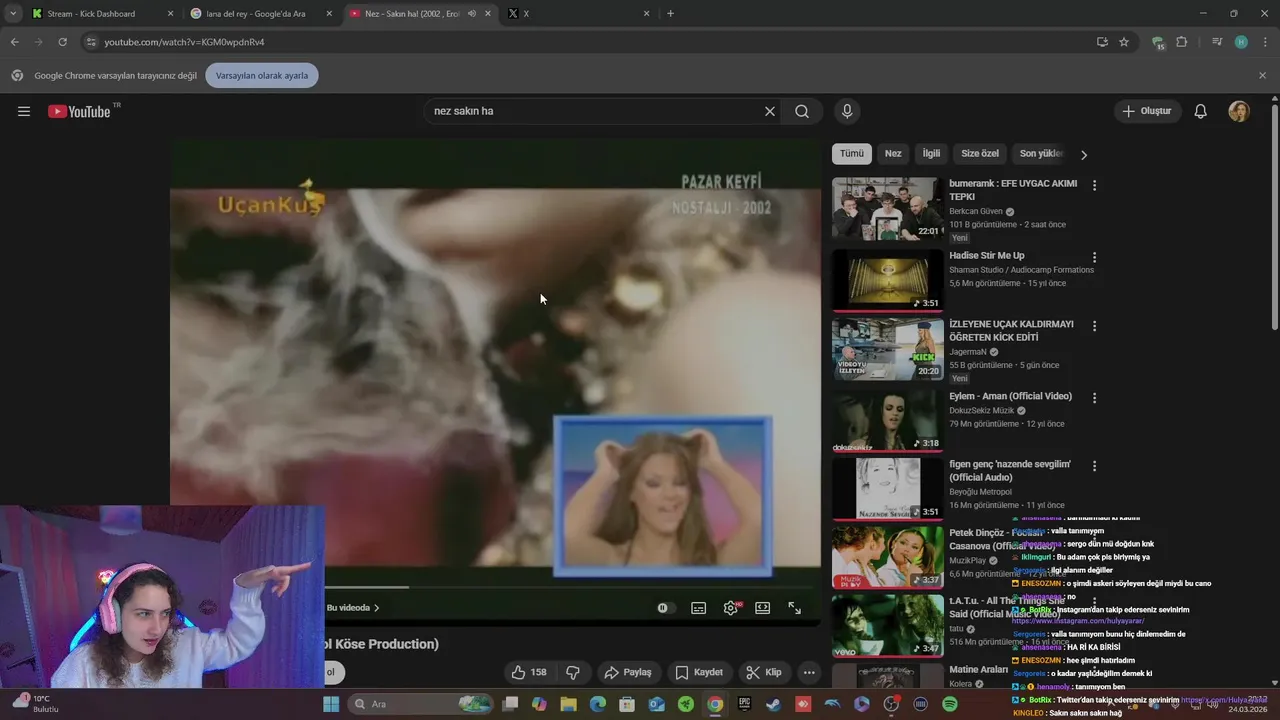1280x720 pixels.
Task: Open 'figen genç nazende sevgilim' title
Action: coord(1010,471)
